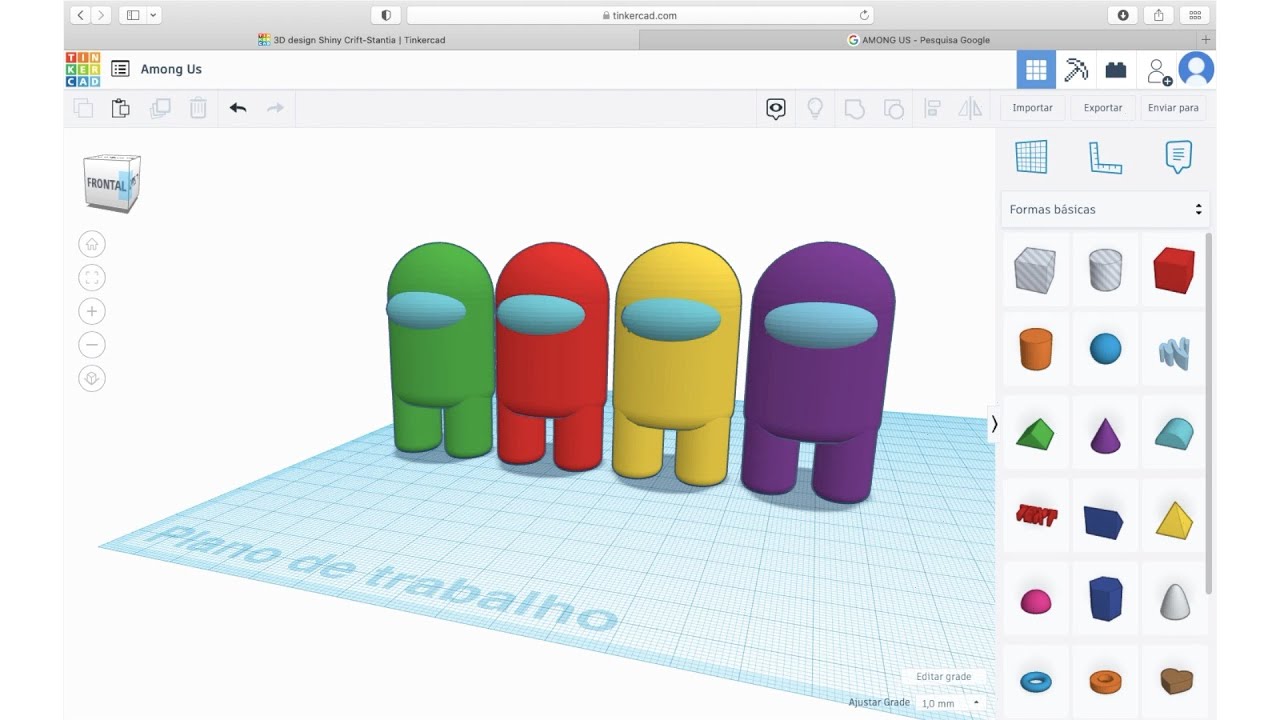The width and height of the screenshot is (1280, 720).
Task: Open the Formas básicas dropdown
Action: coord(1105,210)
